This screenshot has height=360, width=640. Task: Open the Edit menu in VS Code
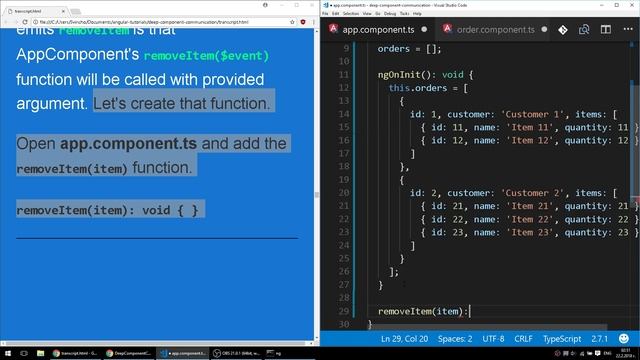[336, 13]
